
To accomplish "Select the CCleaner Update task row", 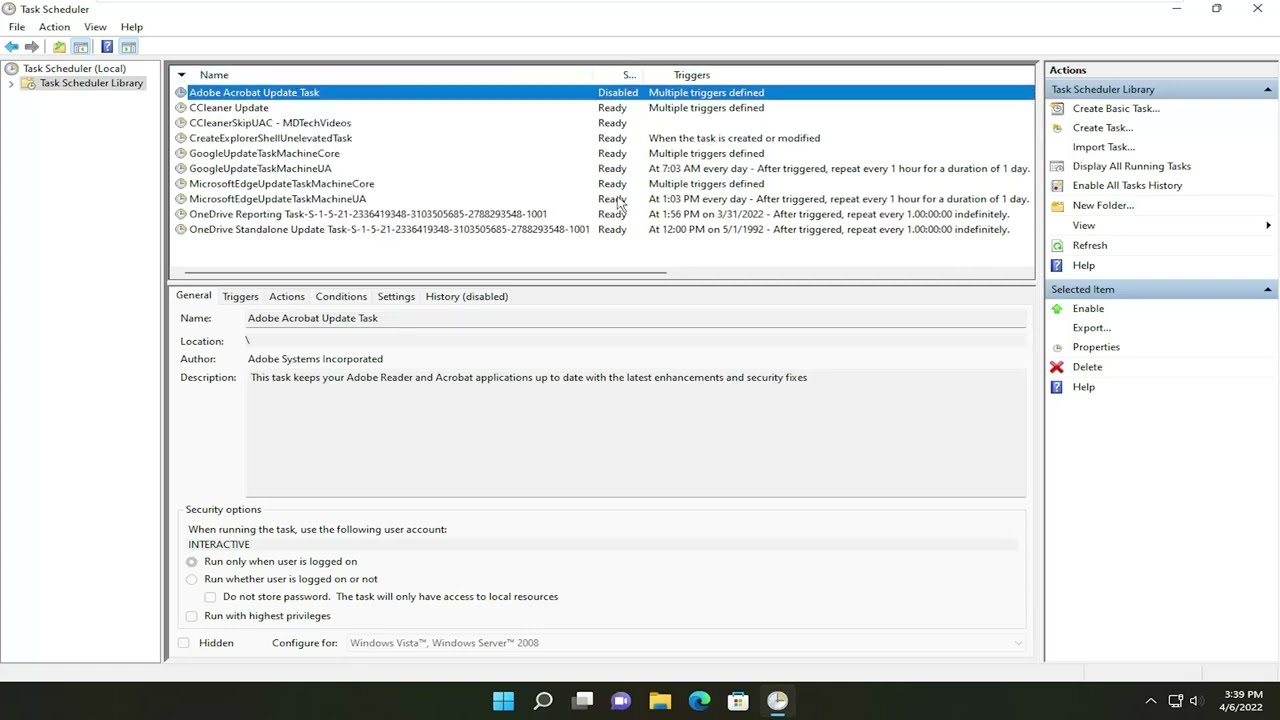I will click(229, 108).
